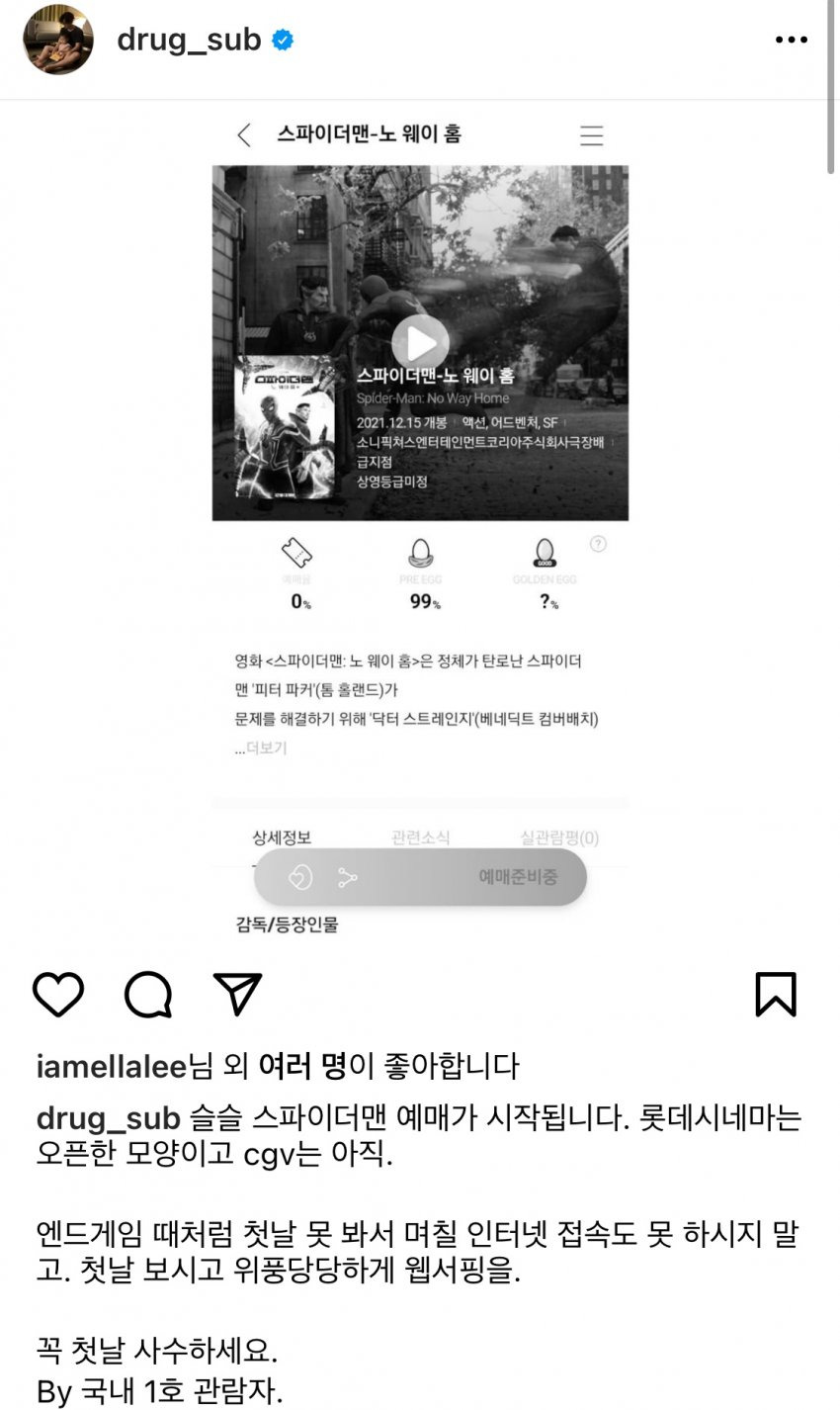Viewport: 840px width, 1410px height.
Task: Share post via paper plane icon
Action: tap(238, 994)
